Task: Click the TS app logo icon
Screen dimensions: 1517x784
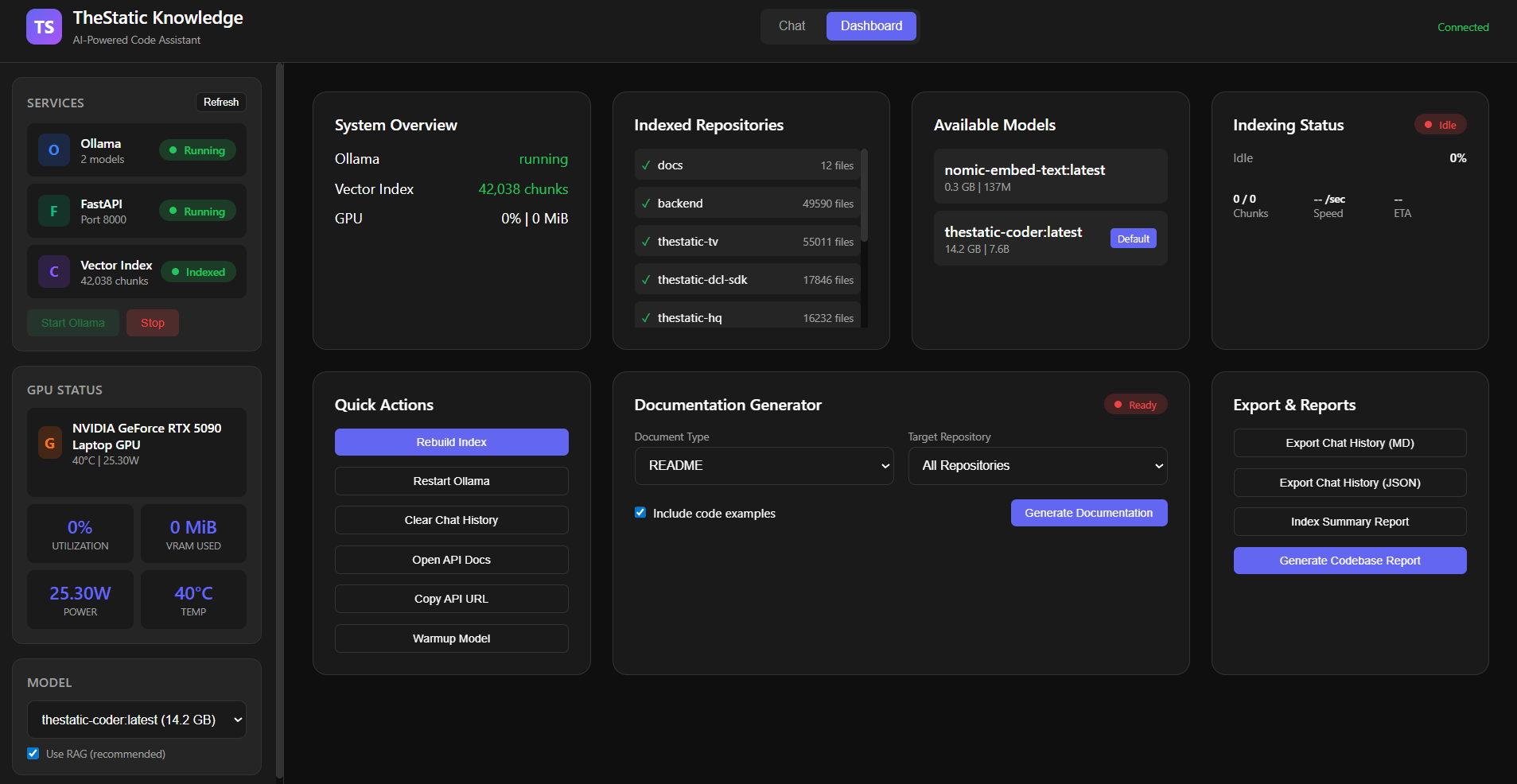Action: coord(44,27)
